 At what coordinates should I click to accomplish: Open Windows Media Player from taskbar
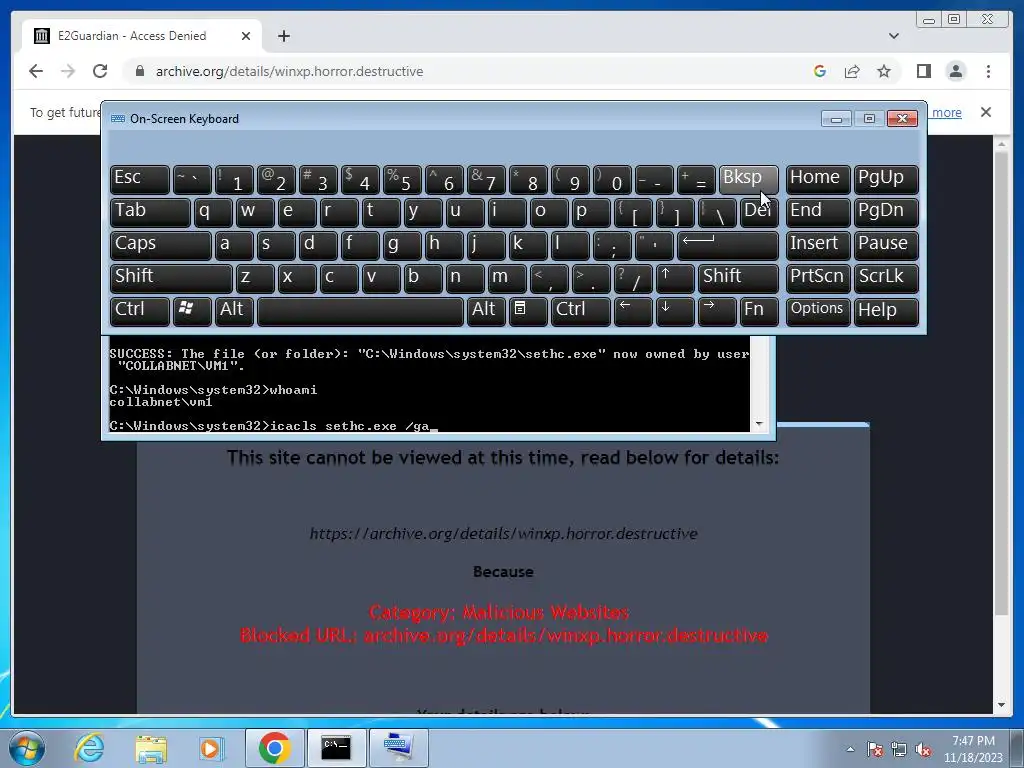pos(212,748)
